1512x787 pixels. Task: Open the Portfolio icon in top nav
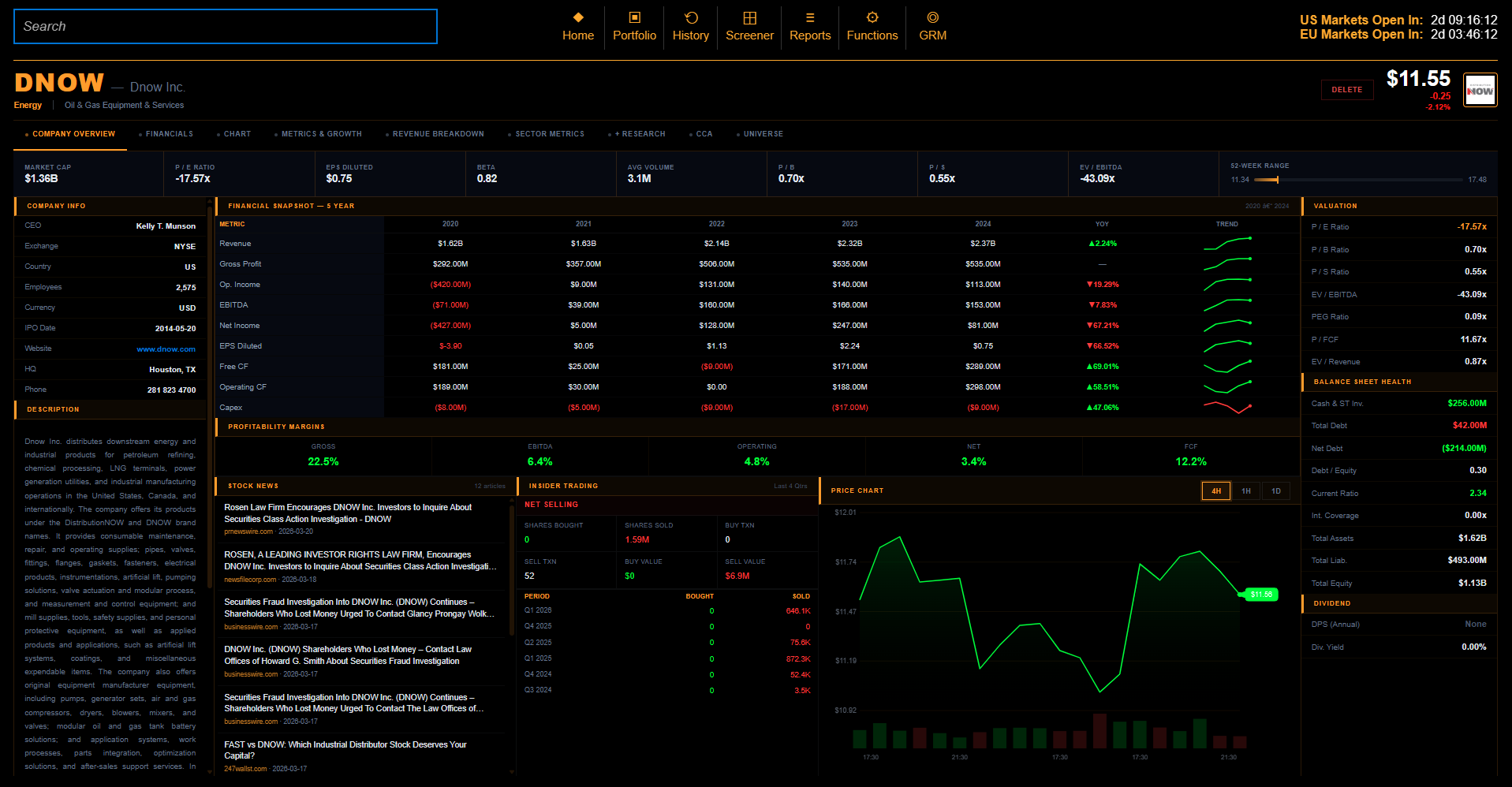(634, 17)
